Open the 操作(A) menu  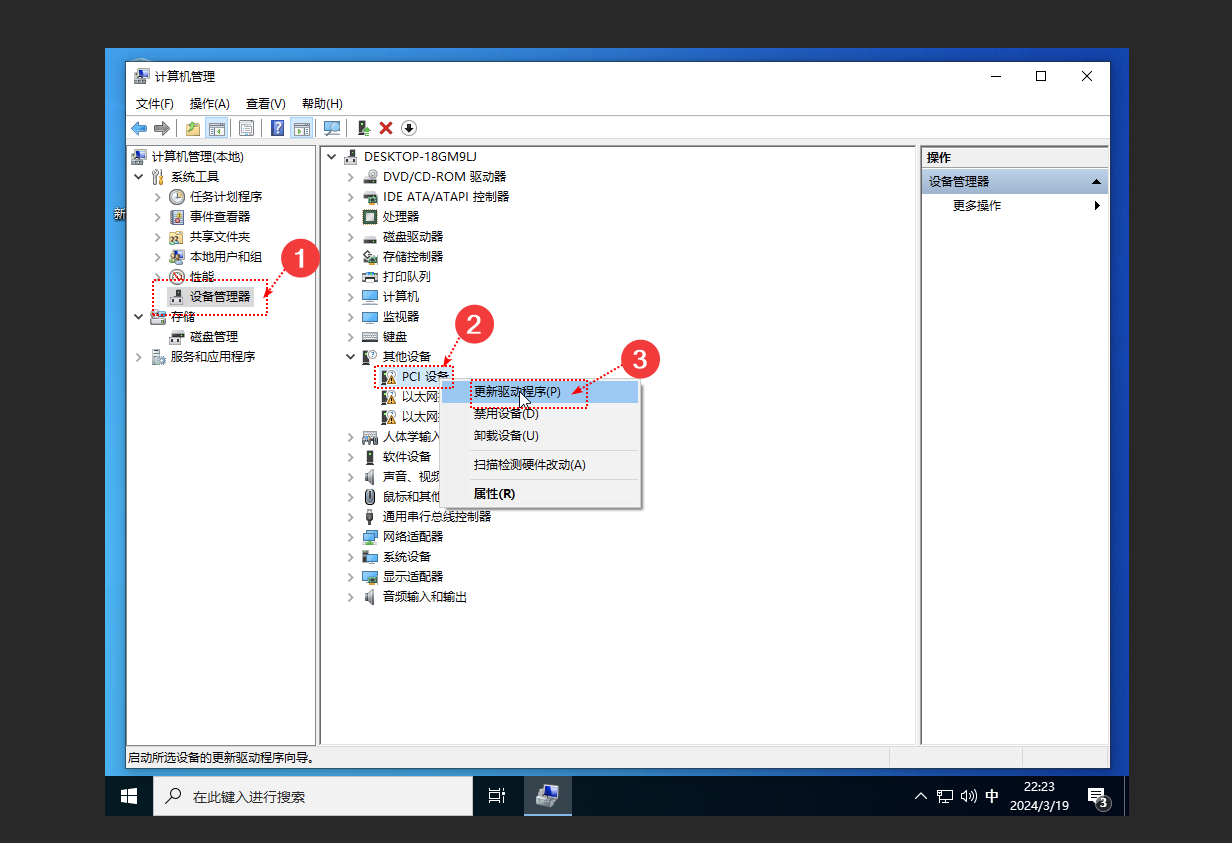tap(209, 104)
